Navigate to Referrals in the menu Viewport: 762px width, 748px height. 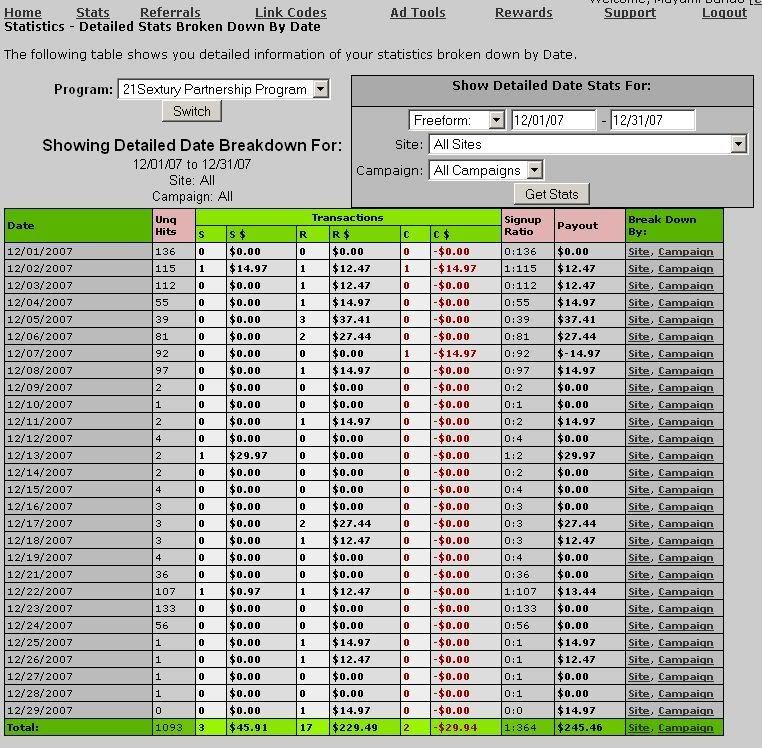tap(170, 13)
